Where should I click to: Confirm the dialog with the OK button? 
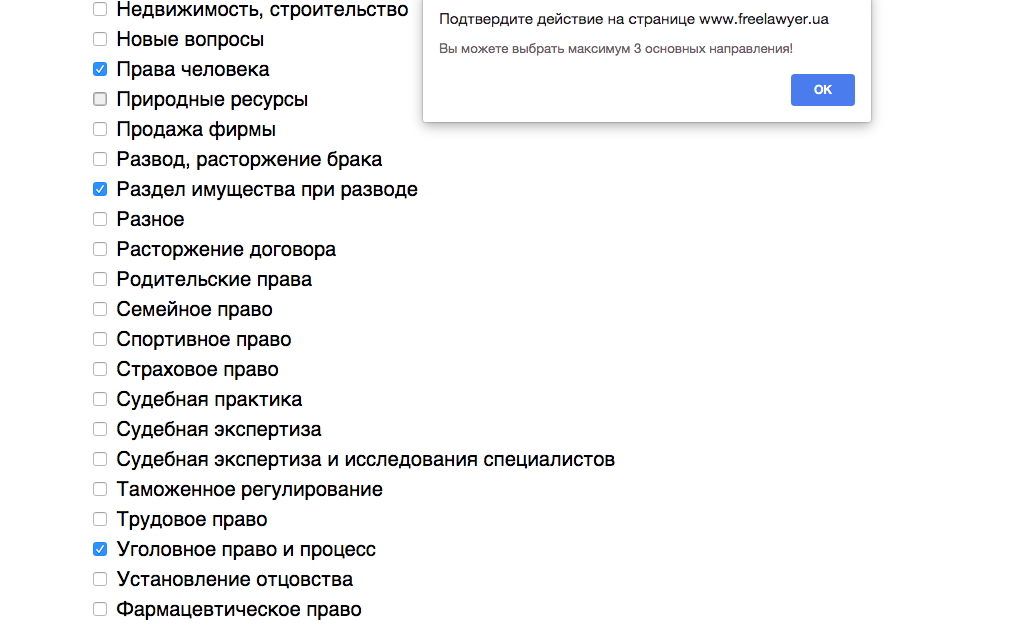(x=822, y=90)
